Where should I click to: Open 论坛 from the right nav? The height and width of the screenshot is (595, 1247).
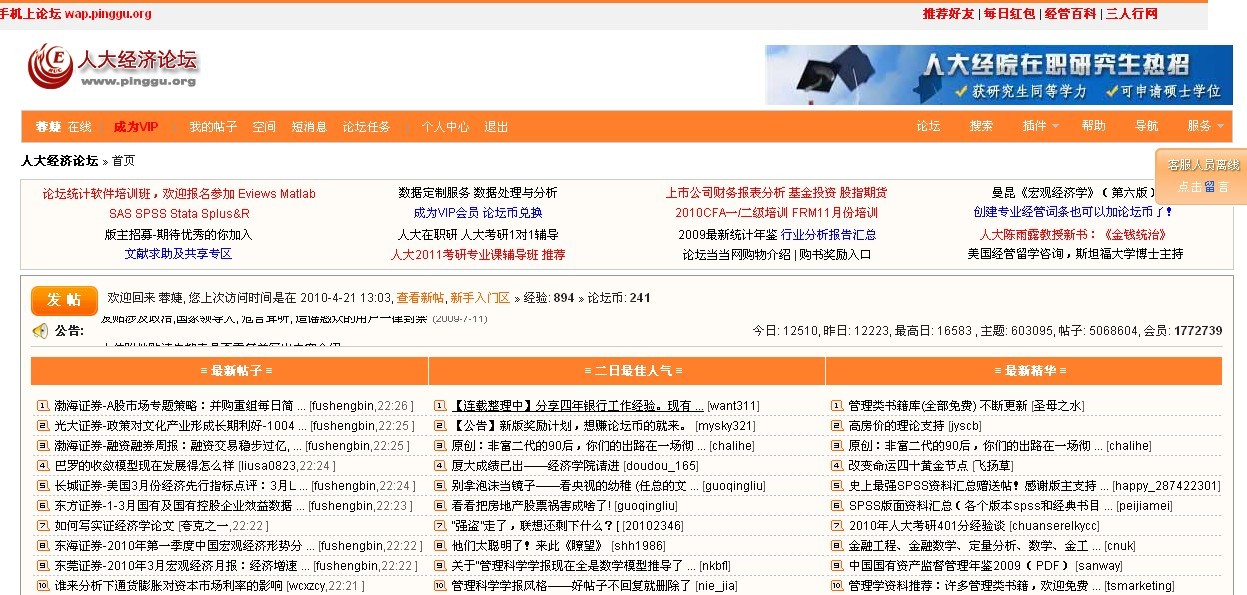click(x=929, y=127)
